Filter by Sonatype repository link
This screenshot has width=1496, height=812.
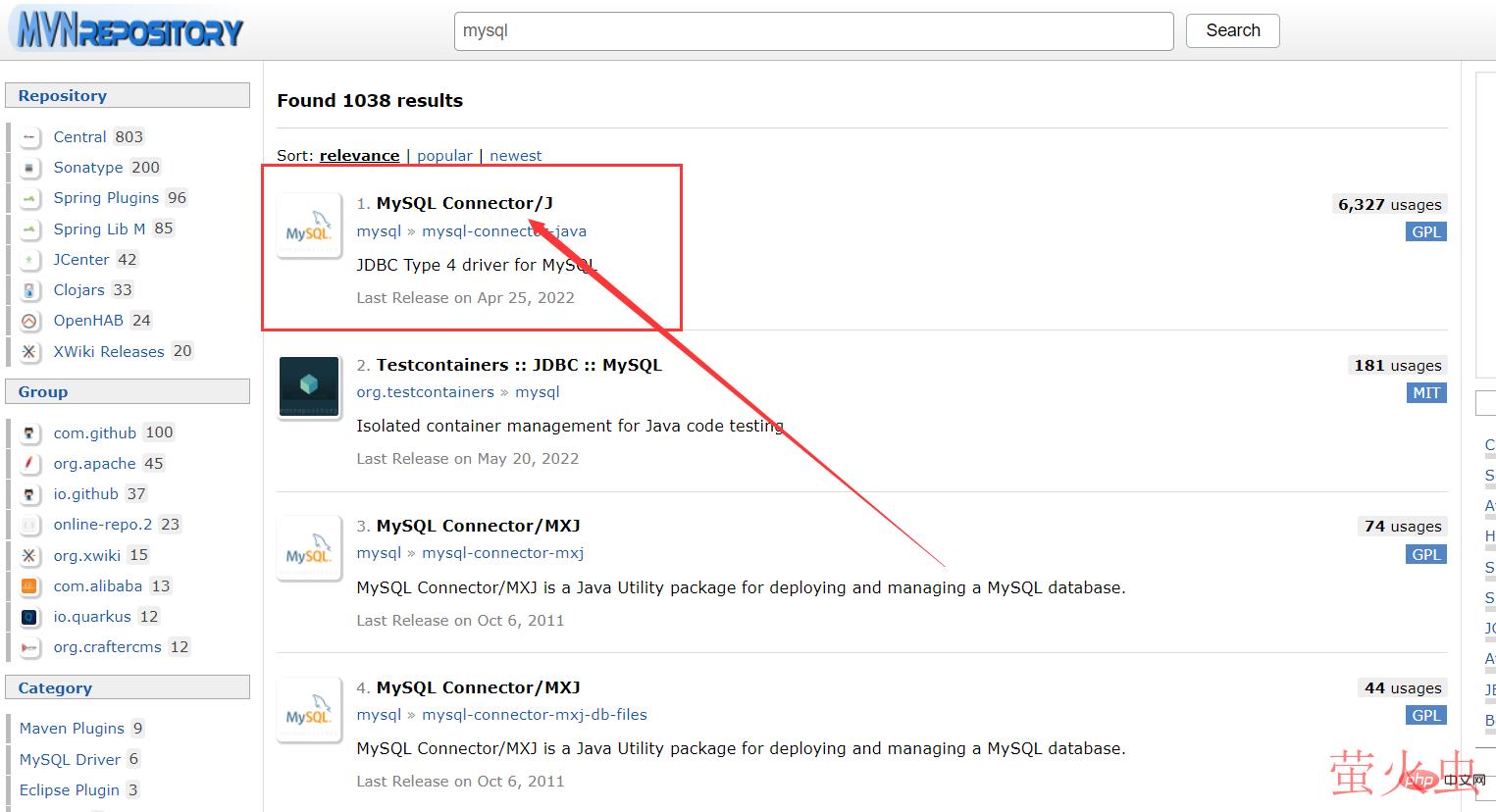tap(88, 168)
